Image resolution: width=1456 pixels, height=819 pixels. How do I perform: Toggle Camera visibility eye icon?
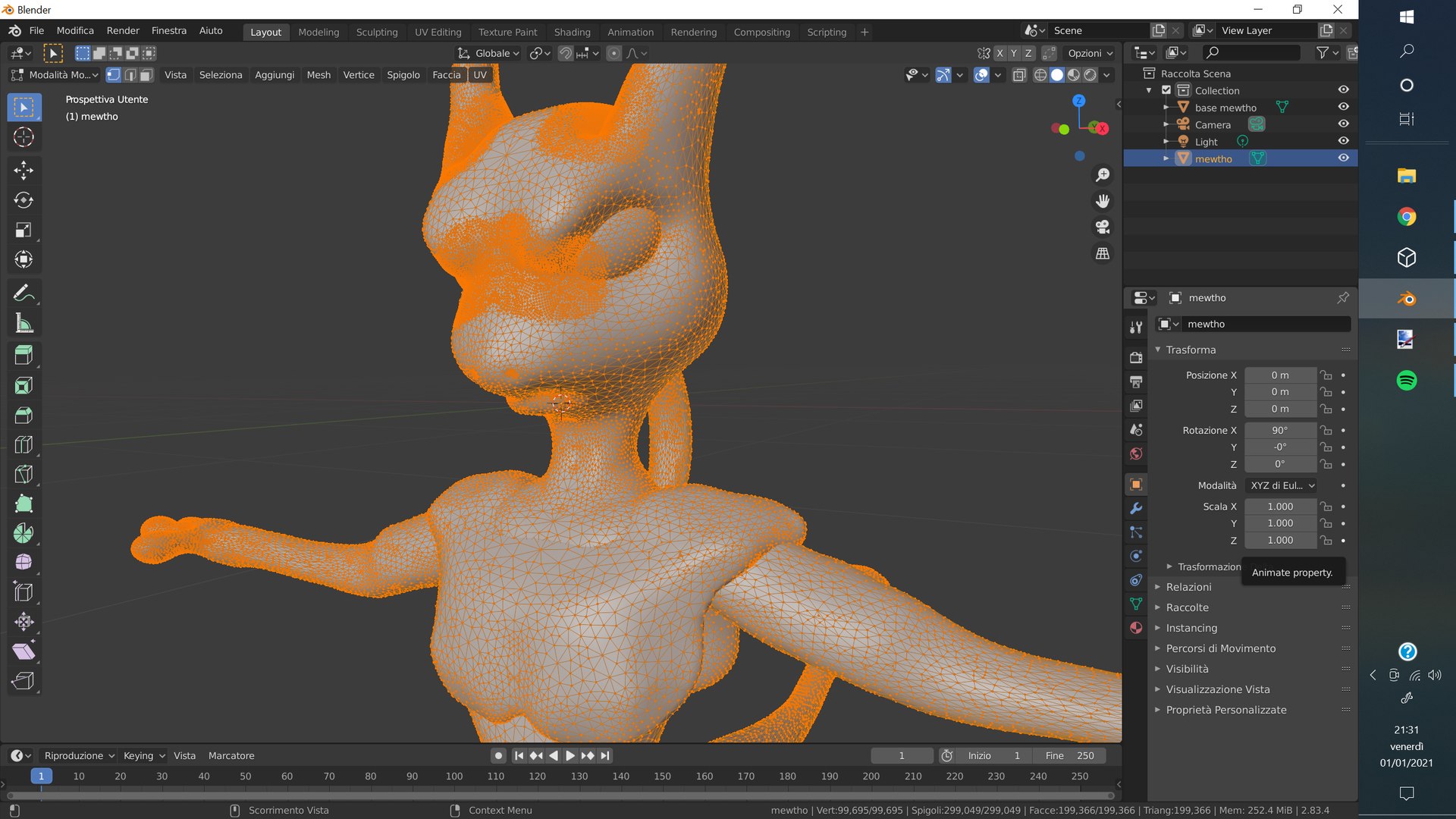[x=1343, y=124]
